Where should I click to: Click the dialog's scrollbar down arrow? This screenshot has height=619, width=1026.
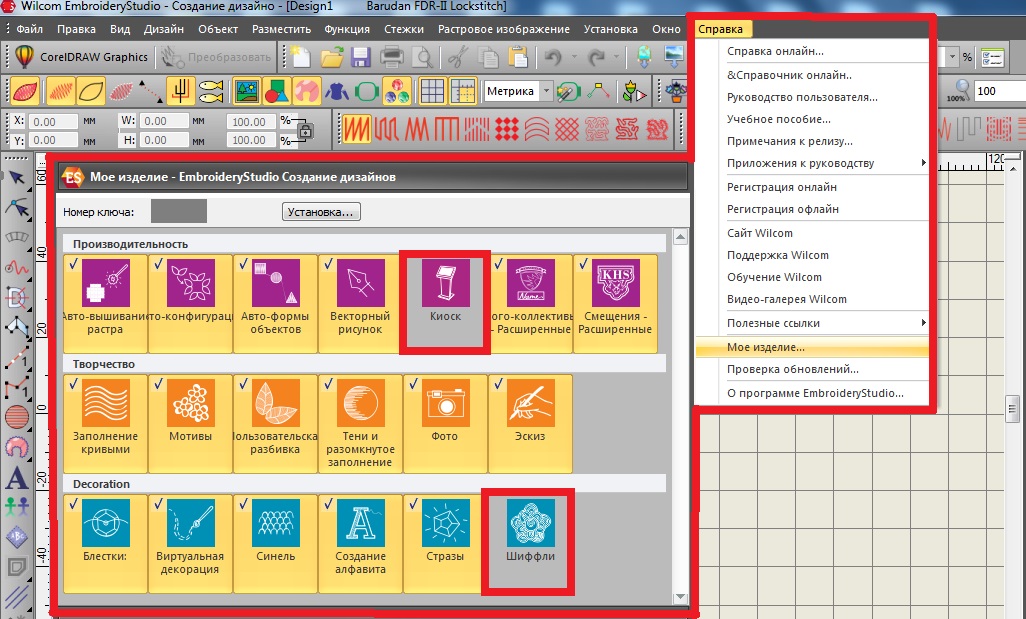(x=680, y=597)
